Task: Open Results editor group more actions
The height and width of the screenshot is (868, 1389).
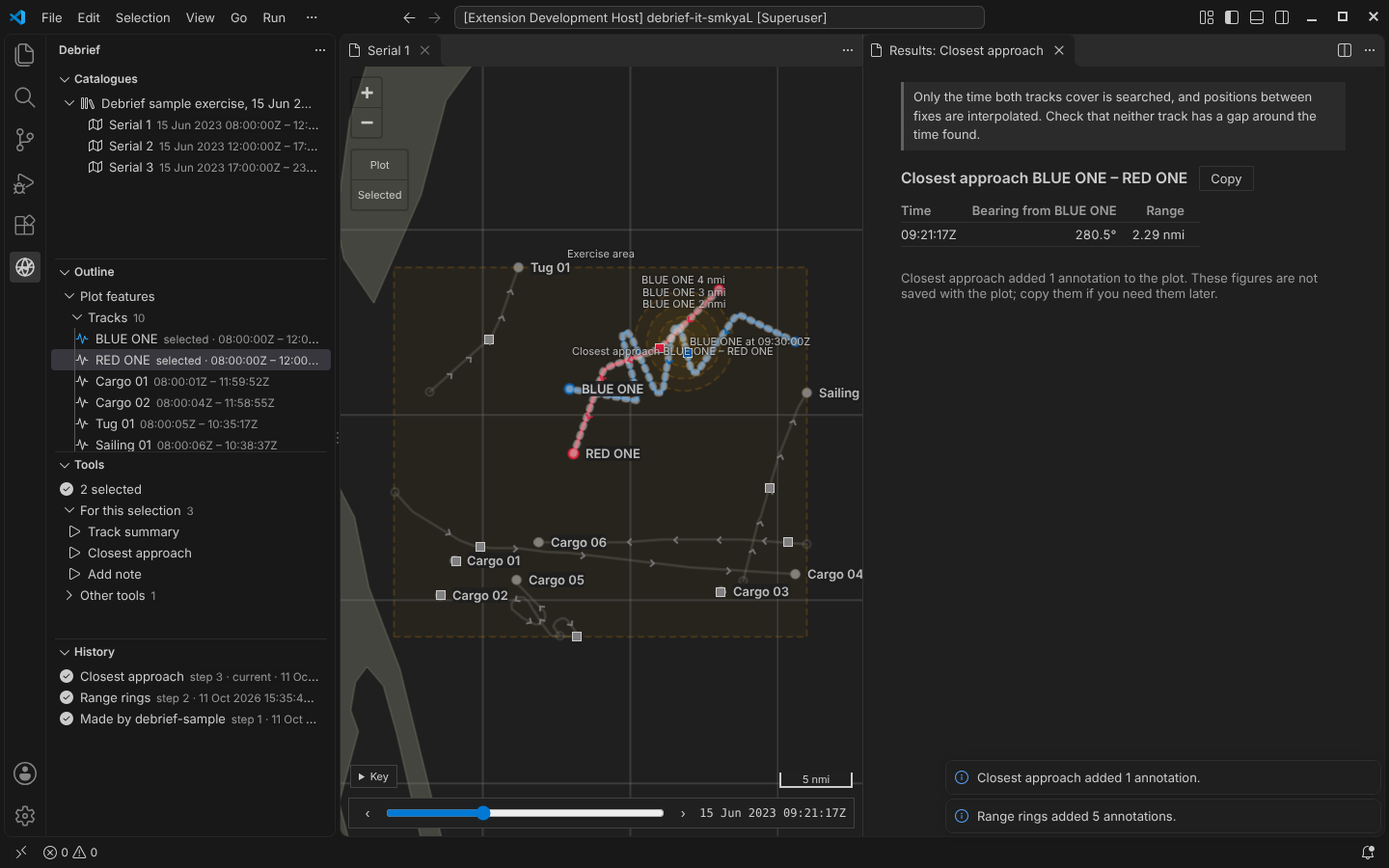Action: 1370,50
